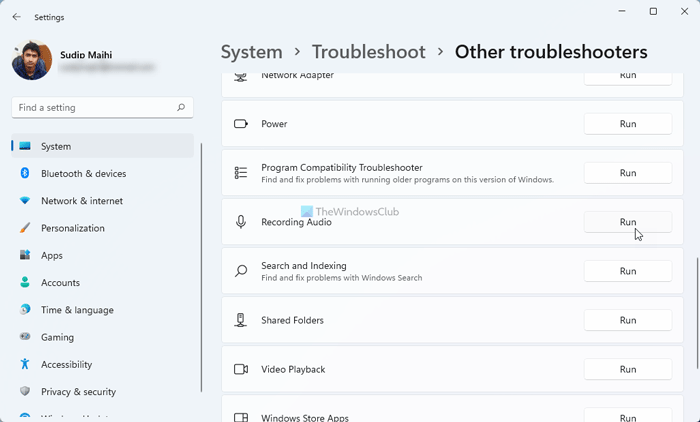
Task: Click the Apps icon in sidebar
Action: tap(25, 256)
